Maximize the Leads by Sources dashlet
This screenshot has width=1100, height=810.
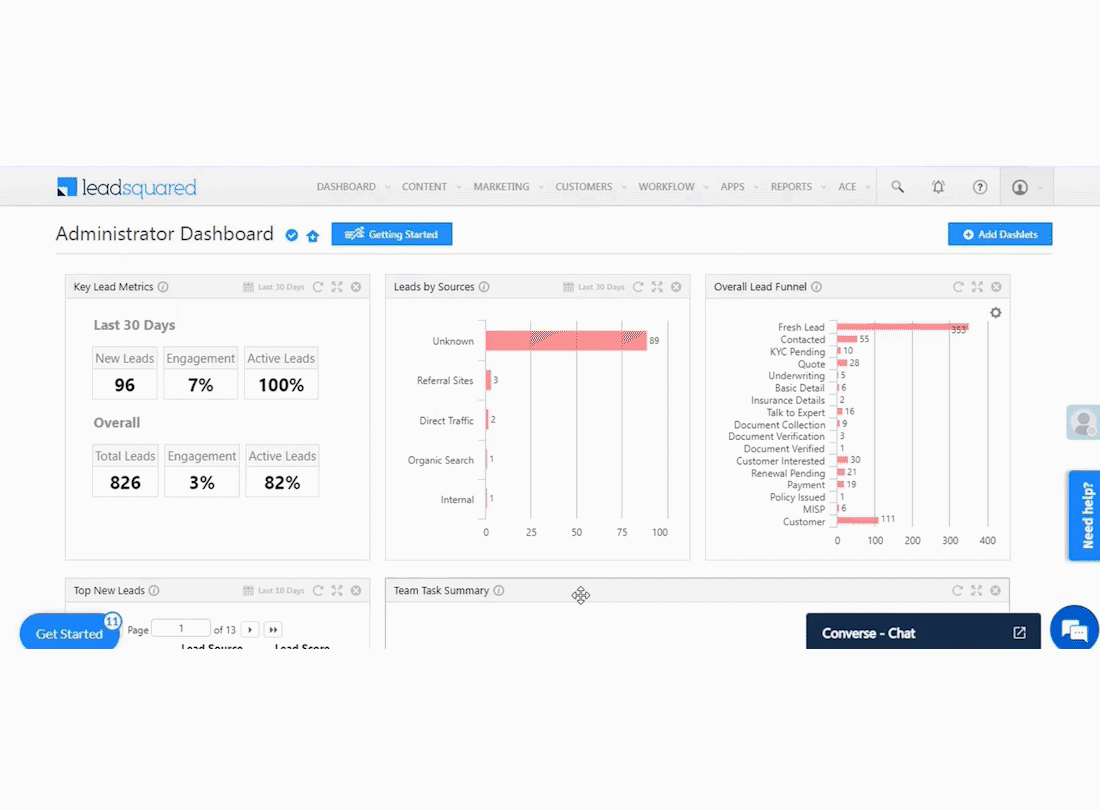(x=657, y=287)
